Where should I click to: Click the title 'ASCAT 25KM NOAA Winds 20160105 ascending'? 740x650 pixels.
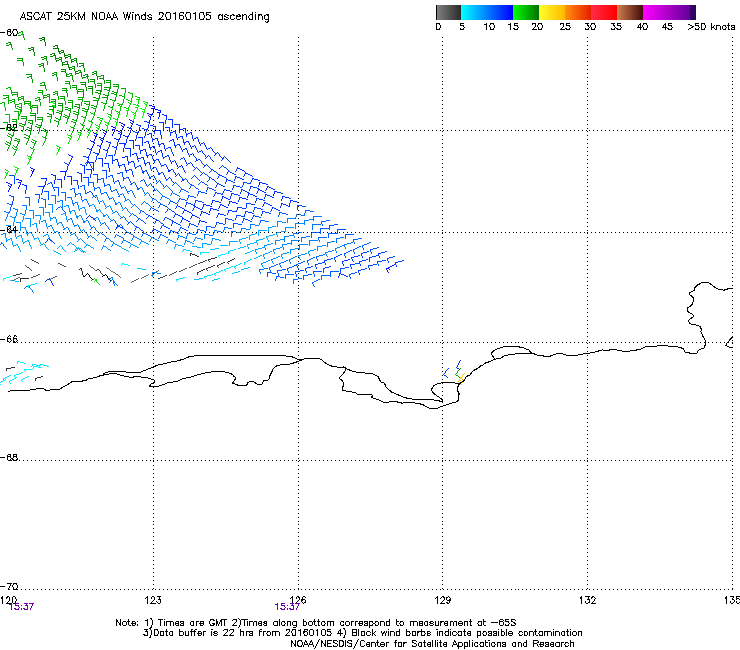tap(144, 17)
